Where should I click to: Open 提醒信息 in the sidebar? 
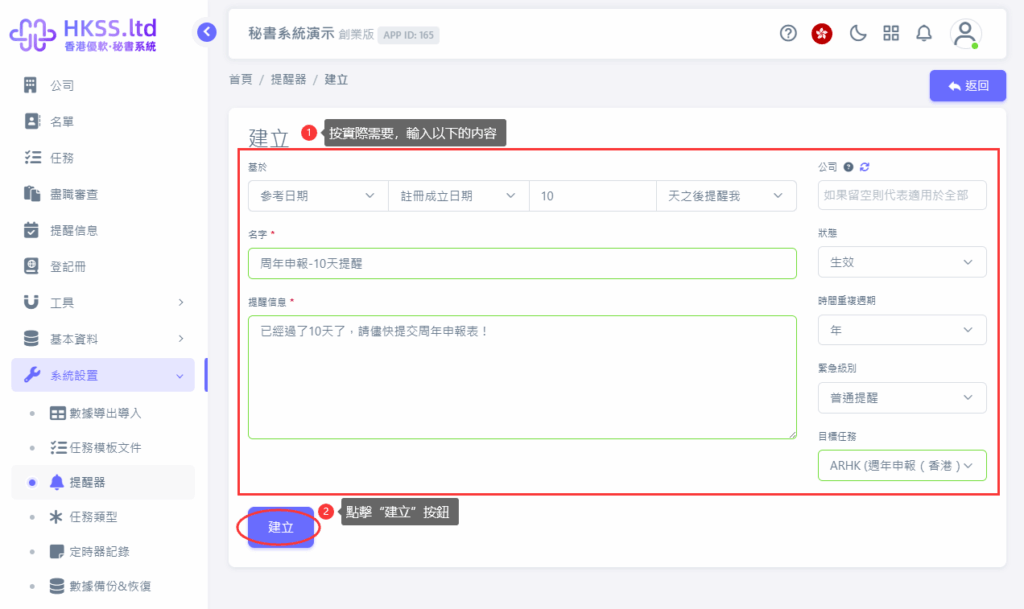point(74,230)
